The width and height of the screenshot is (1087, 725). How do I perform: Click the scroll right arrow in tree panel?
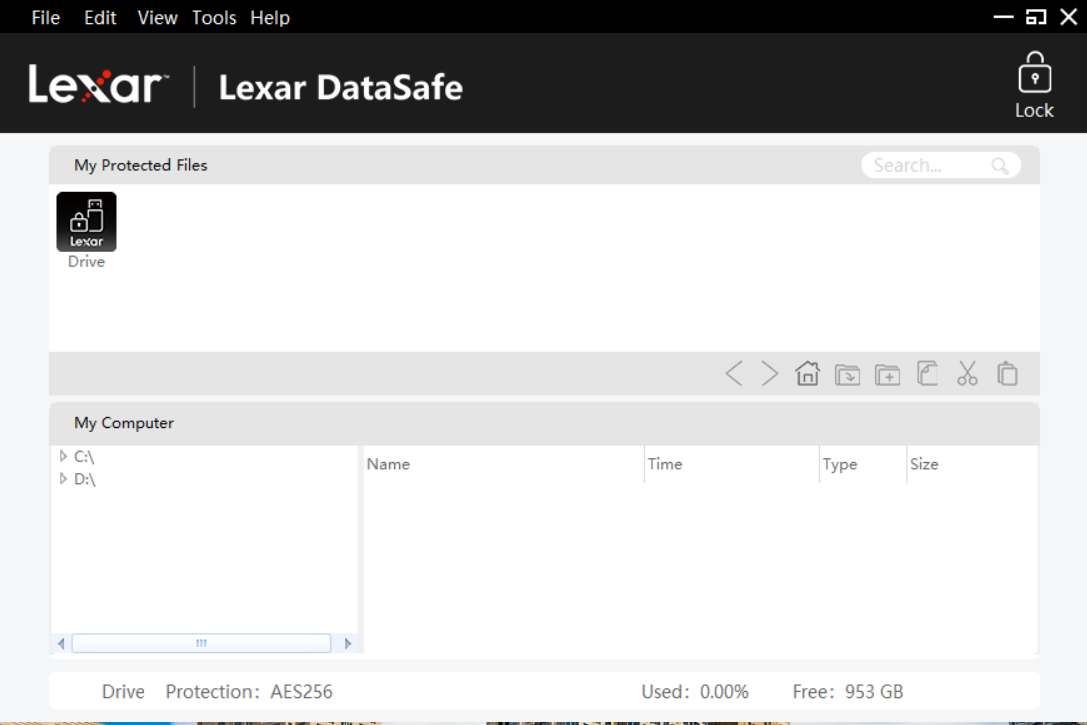click(348, 643)
